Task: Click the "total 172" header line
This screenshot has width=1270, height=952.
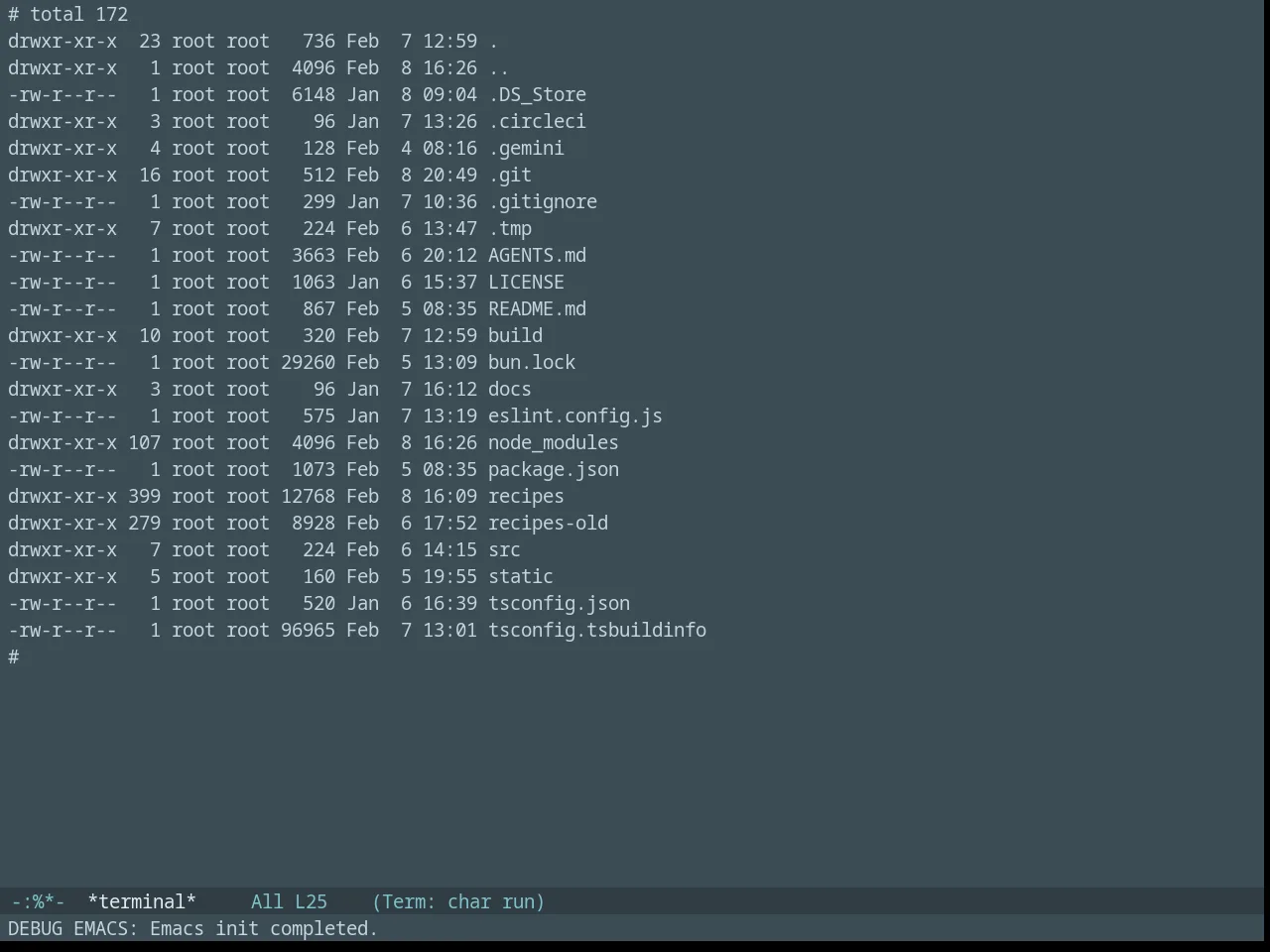Action: point(78,15)
